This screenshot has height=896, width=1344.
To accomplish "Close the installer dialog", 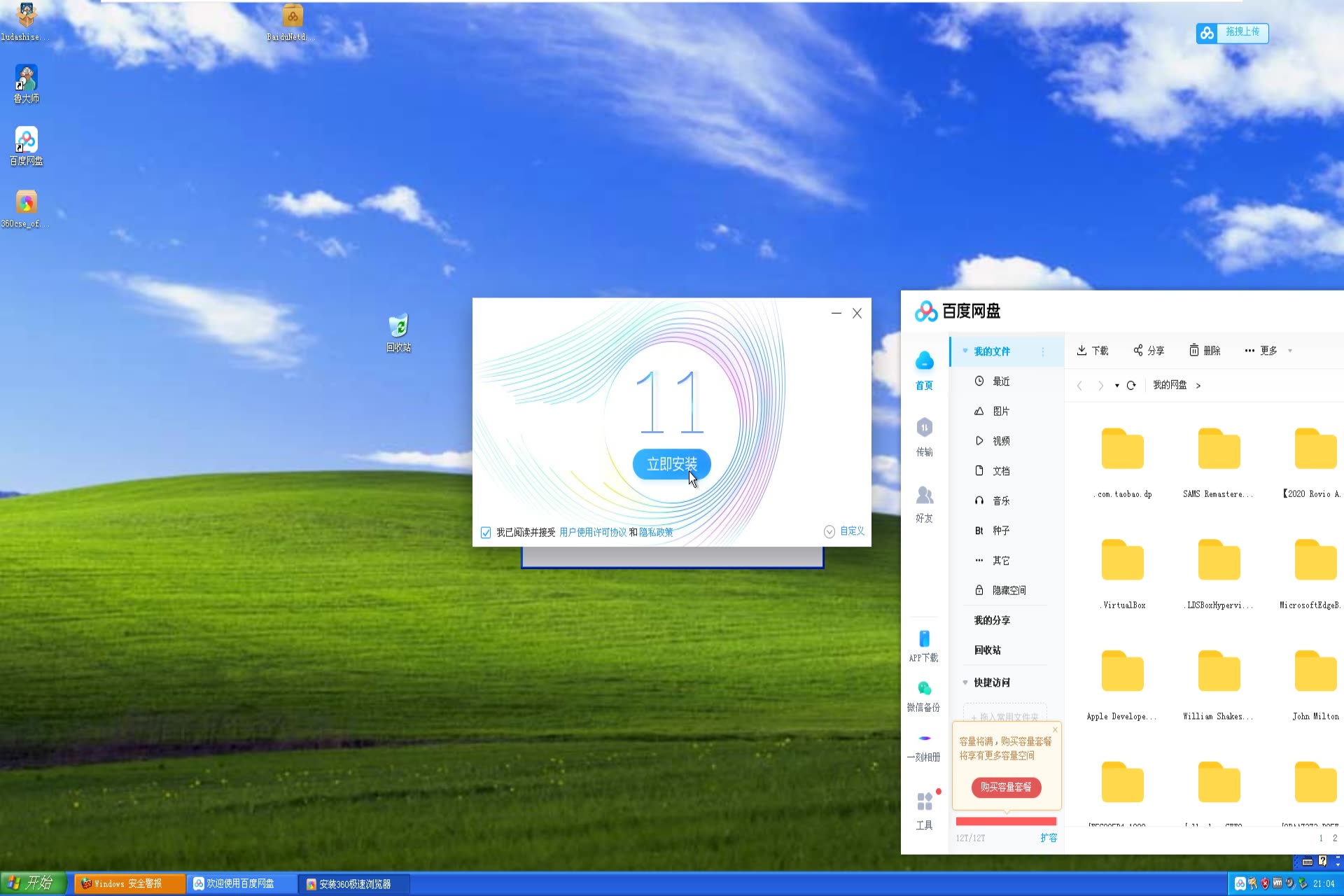I will [857, 313].
